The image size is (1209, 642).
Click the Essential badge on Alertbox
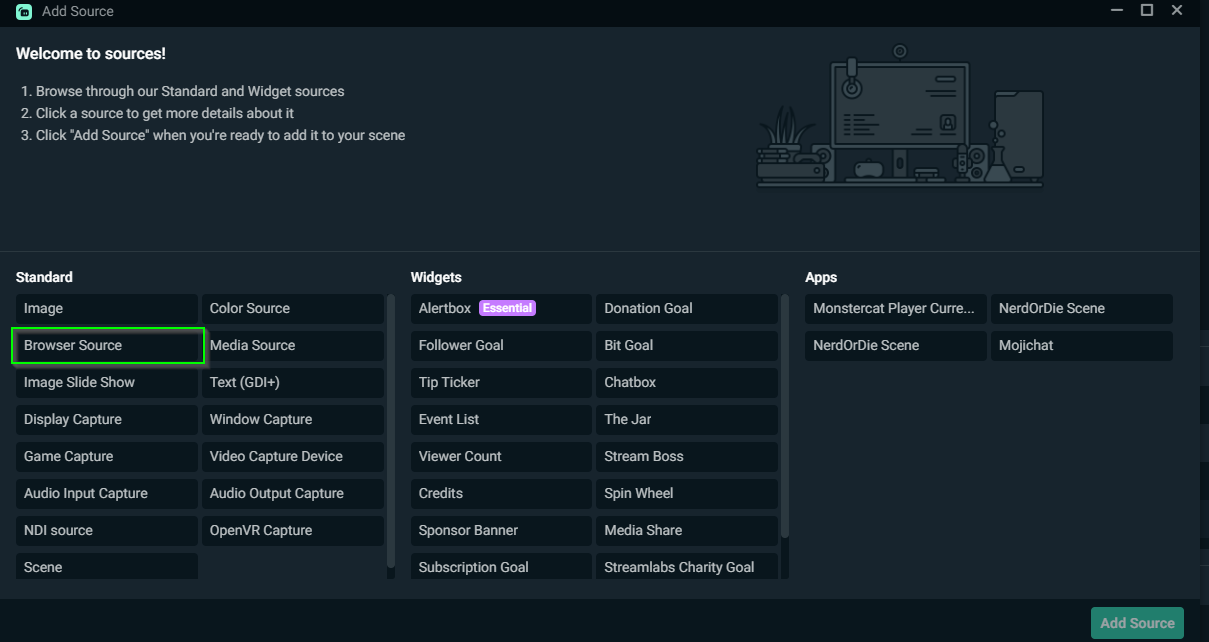pos(507,308)
